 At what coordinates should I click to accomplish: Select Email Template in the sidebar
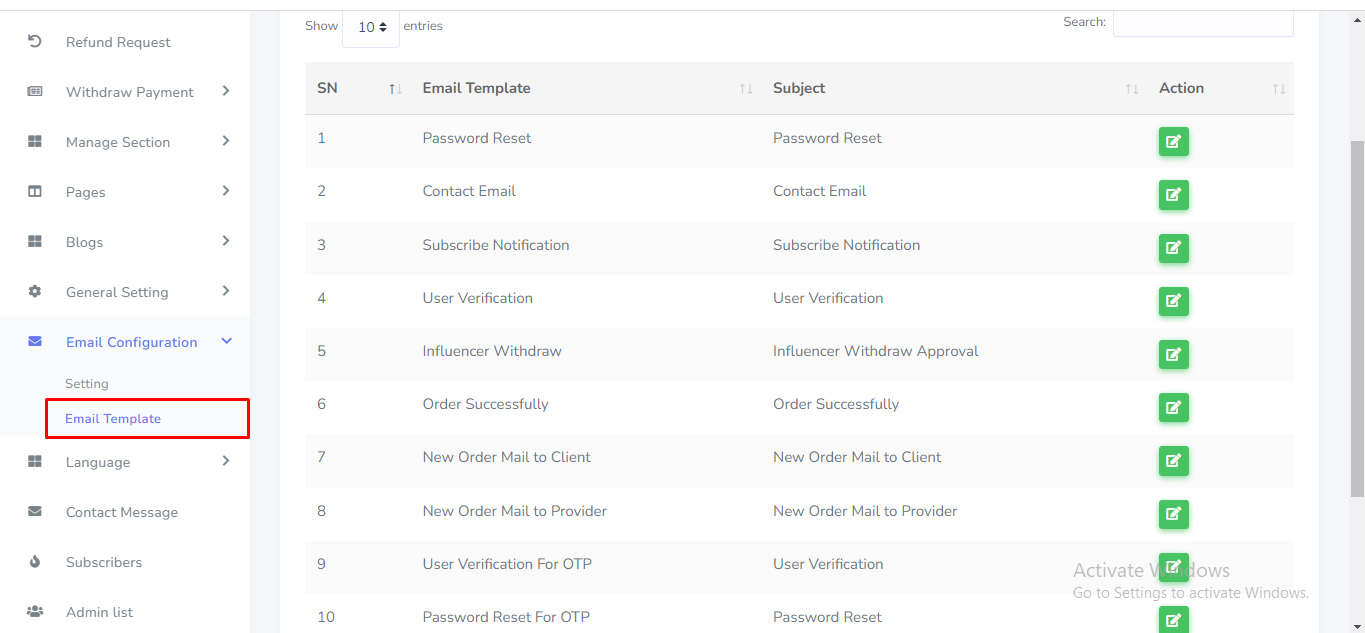[113, 419]
